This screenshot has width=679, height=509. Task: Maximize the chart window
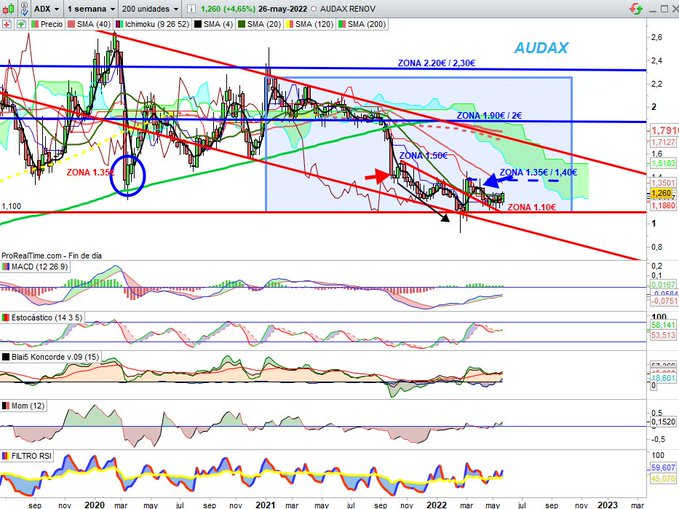[663, 9]
